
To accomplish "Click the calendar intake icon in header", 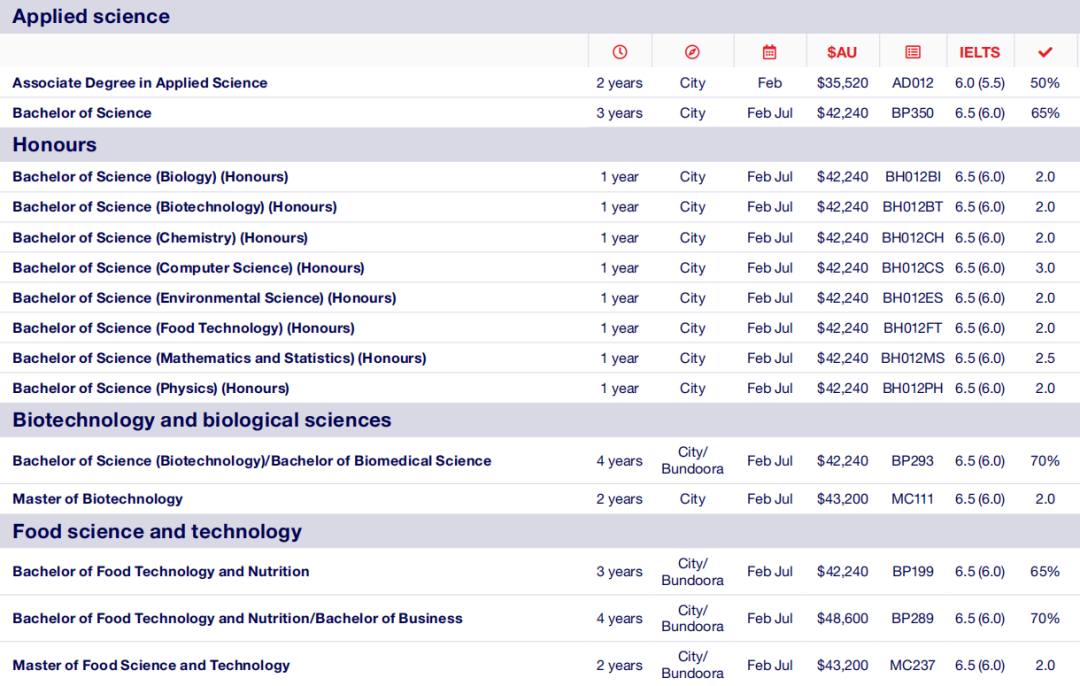I will pyautogui.click(x=769, y=52).
